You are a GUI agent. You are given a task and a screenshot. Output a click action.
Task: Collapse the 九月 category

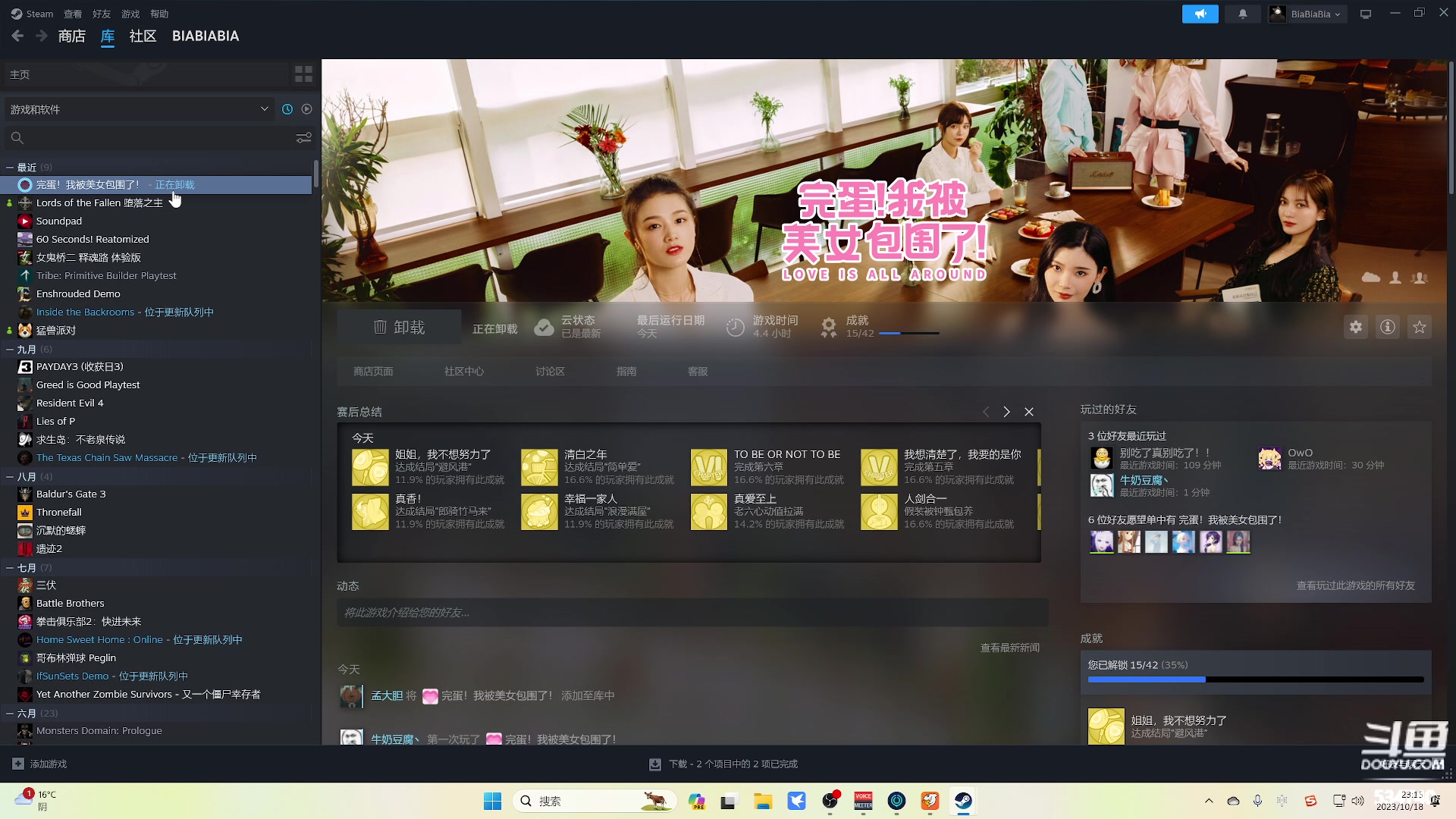tap(10, 350)
